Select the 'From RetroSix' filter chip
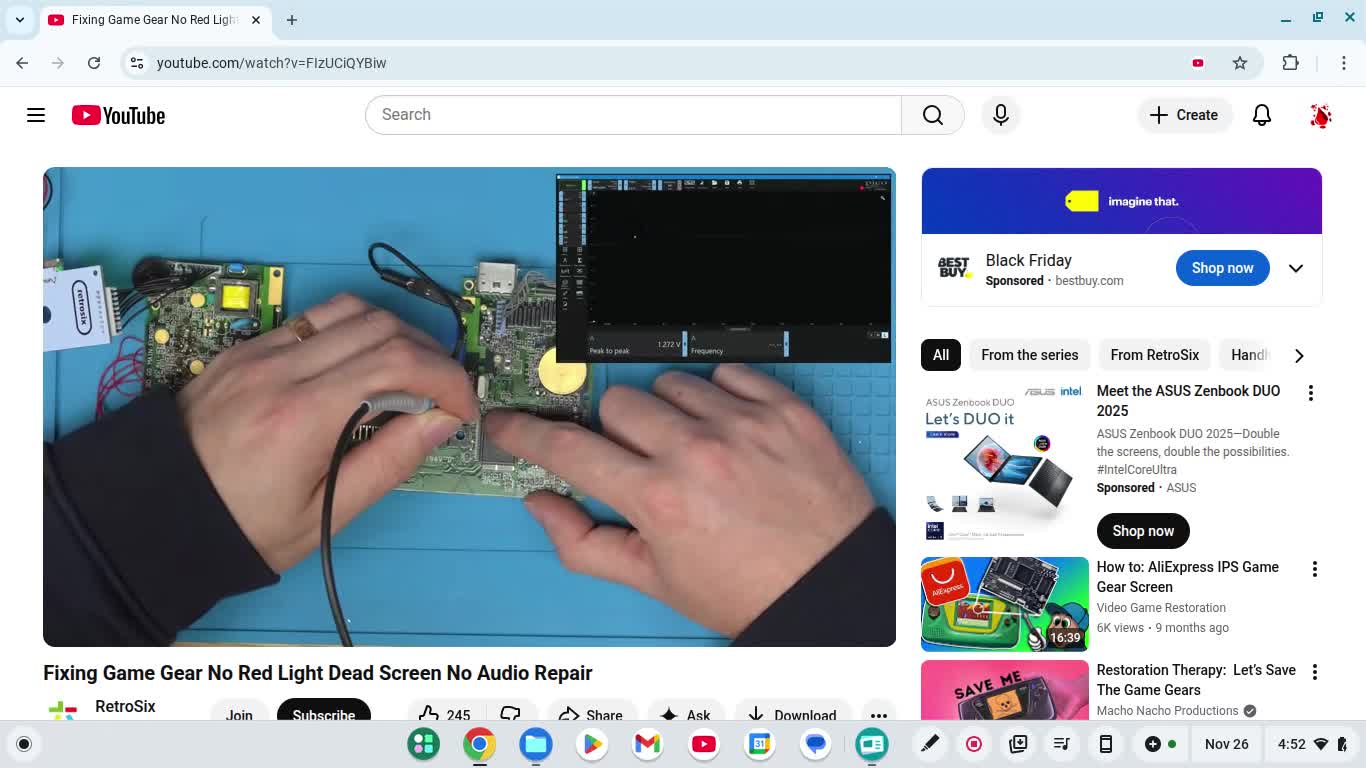The width and height of the screenshot is (1366, 768). click(x=1154, y=355)
